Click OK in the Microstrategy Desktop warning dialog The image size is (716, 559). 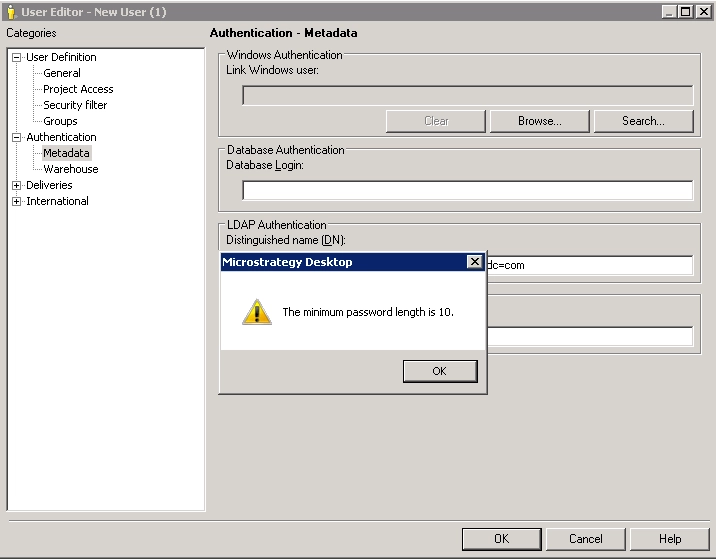point(440,371)
